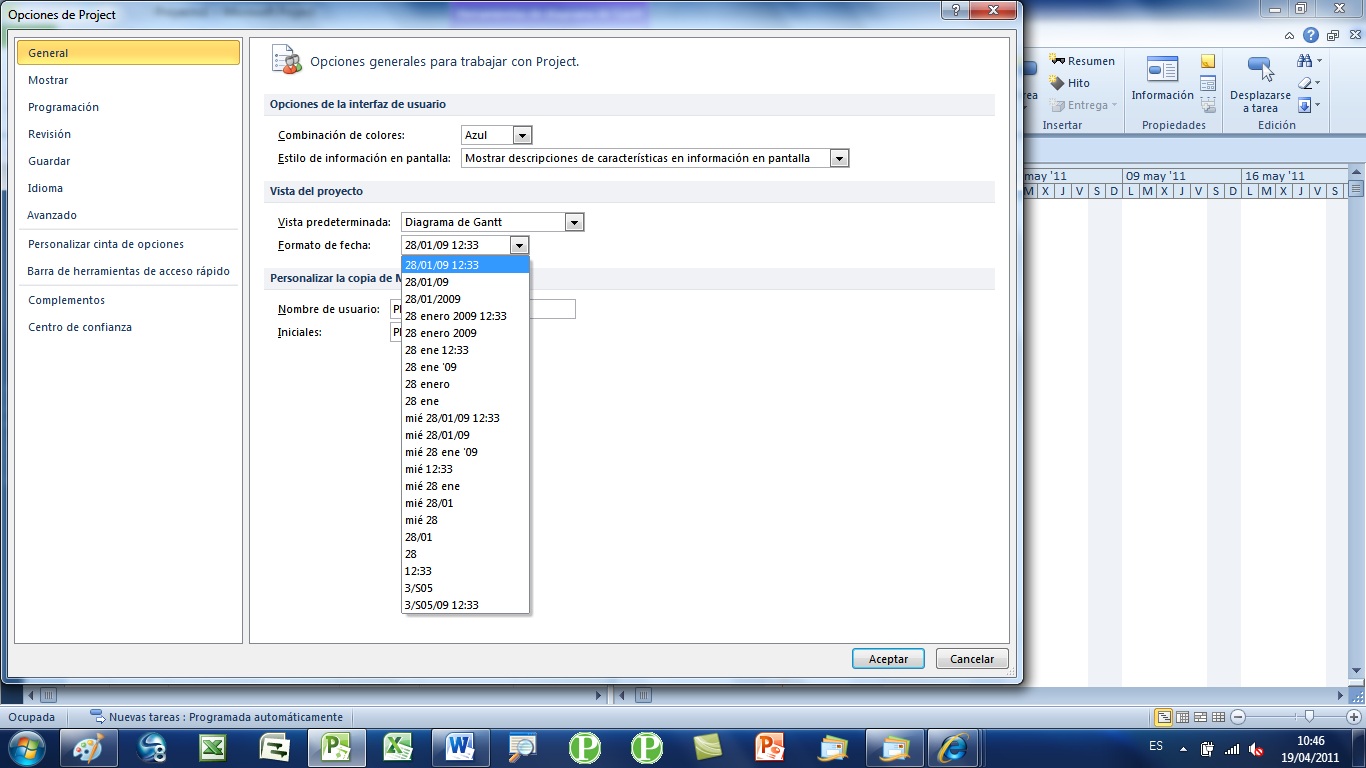The width and height of the screenshot is (1366, 768).
Task: Open PowerPoint from the taskbar
Action: [770, 747]
